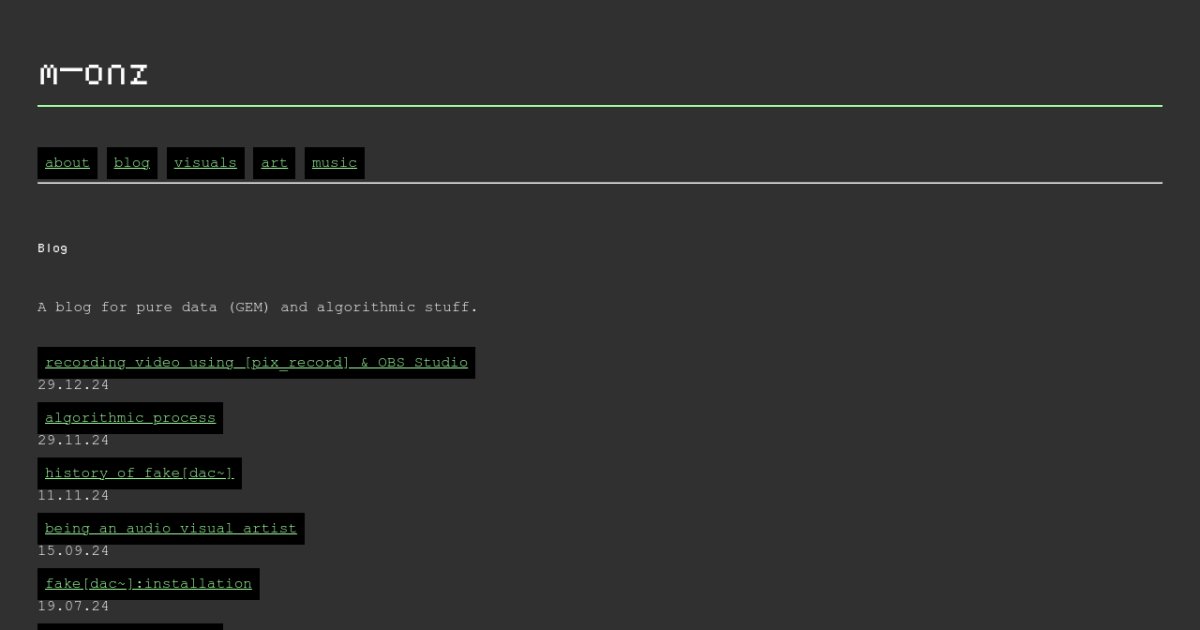
Task: Click the 15.09.24 post date
Action: (x=73, y=551)
